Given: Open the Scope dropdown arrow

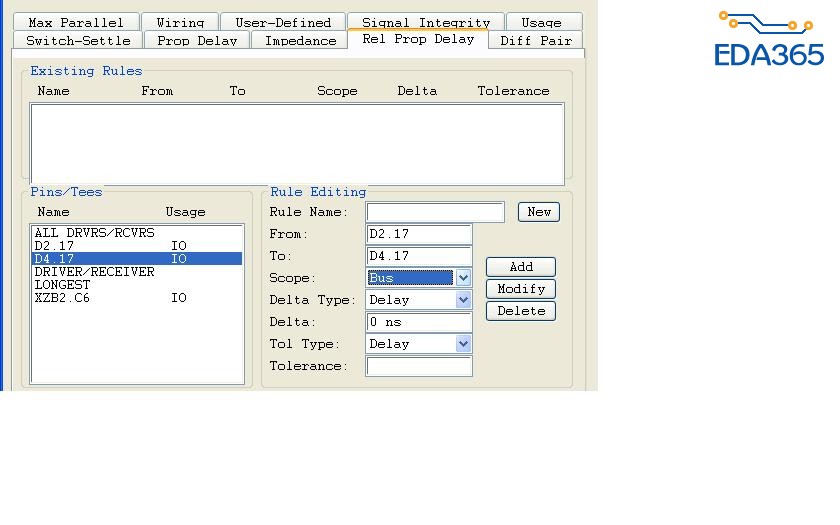Looking at the screenshot, I should click(463, 278).
